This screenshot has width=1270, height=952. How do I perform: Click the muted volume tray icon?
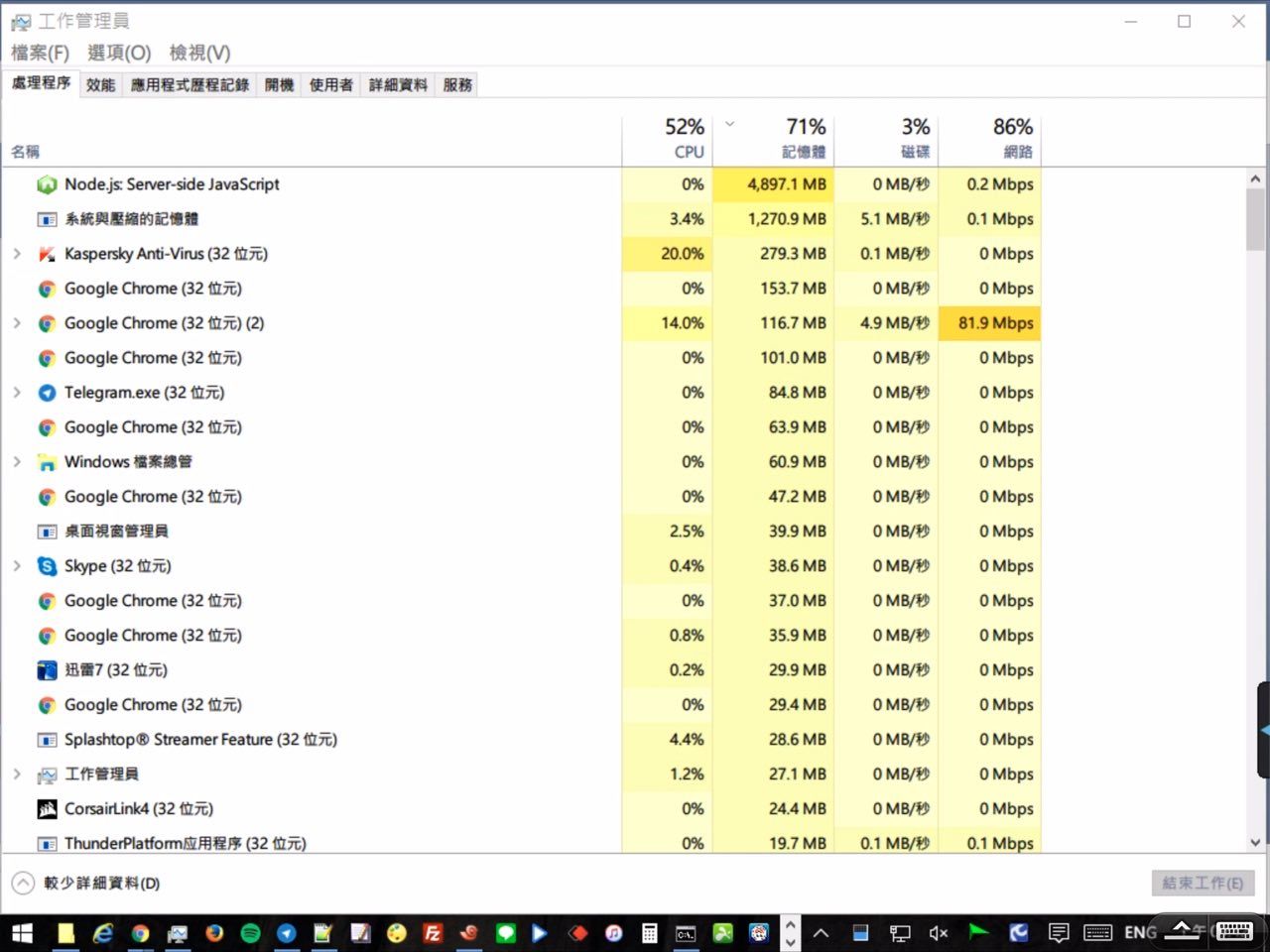click(938, 933)
